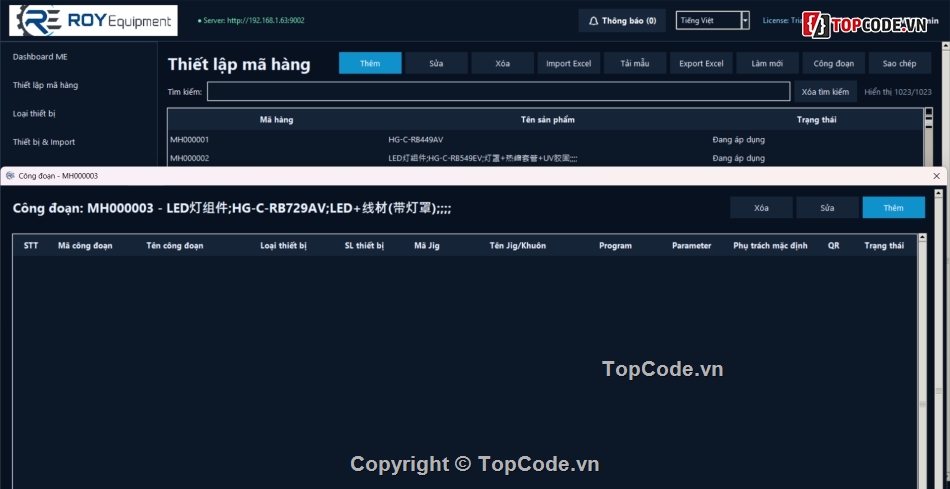The image size is (950, 489).
Task: Close the Công đoạn MH000003 dialog
Action: coord(937,176)
